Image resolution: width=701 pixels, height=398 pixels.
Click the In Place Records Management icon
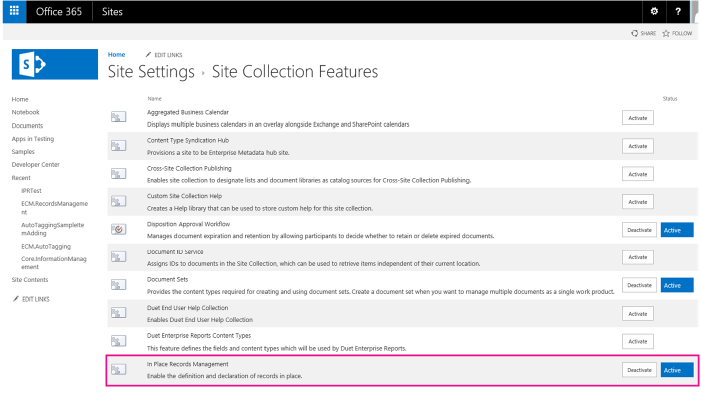pyautogui.click(x=118, y=369)
